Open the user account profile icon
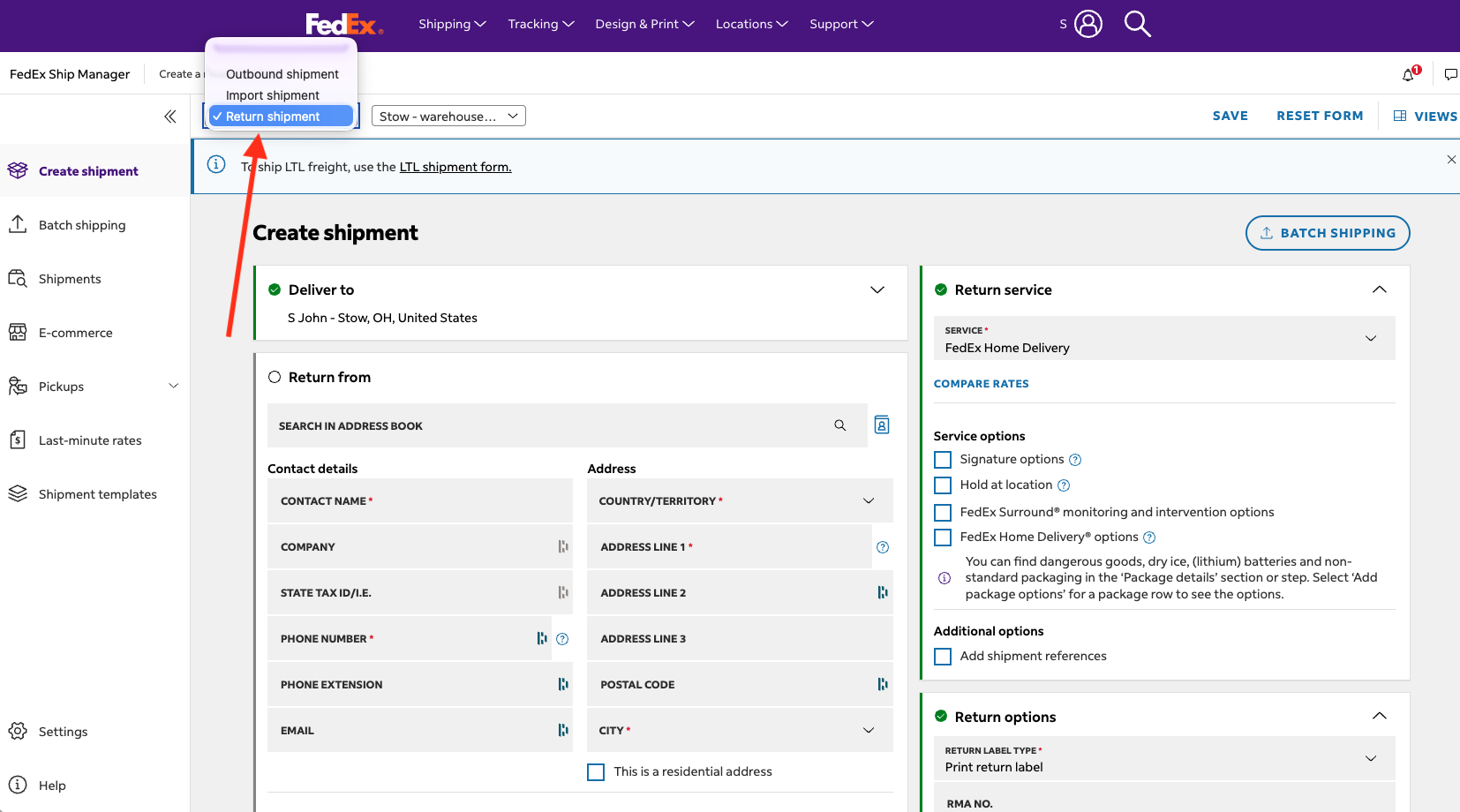Viewport: 1460px width, 812px height. [1088, 24]
